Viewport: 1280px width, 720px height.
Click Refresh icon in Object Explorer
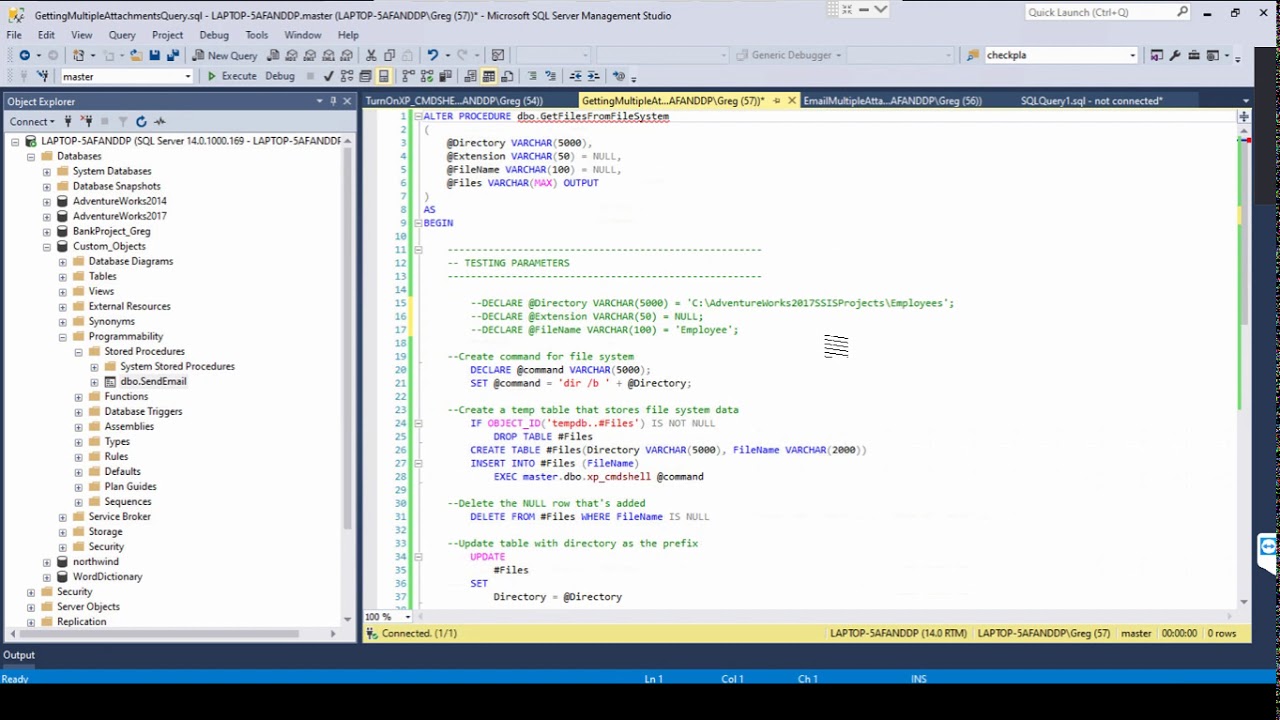(141, 121)
